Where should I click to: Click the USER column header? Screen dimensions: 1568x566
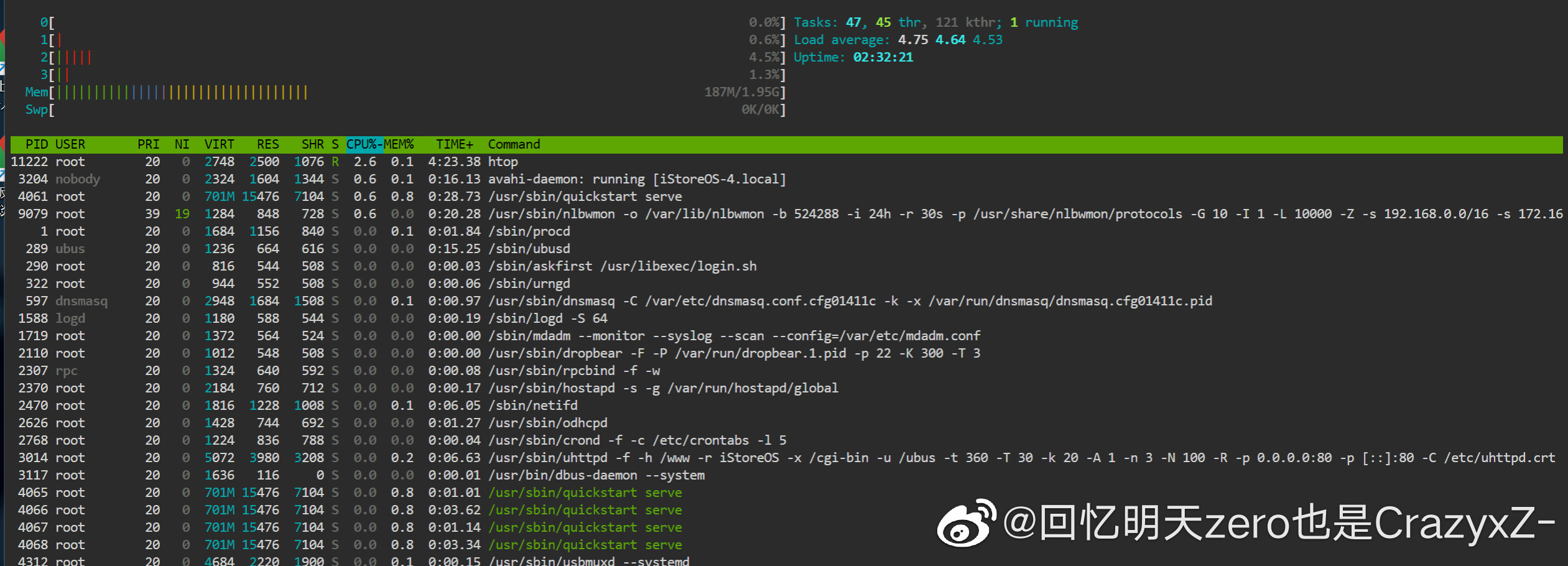pyautogui.click(x=70, y=144)
